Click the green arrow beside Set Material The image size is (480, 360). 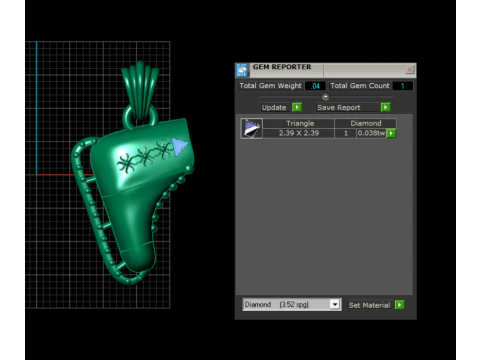(x=399, y=305)
